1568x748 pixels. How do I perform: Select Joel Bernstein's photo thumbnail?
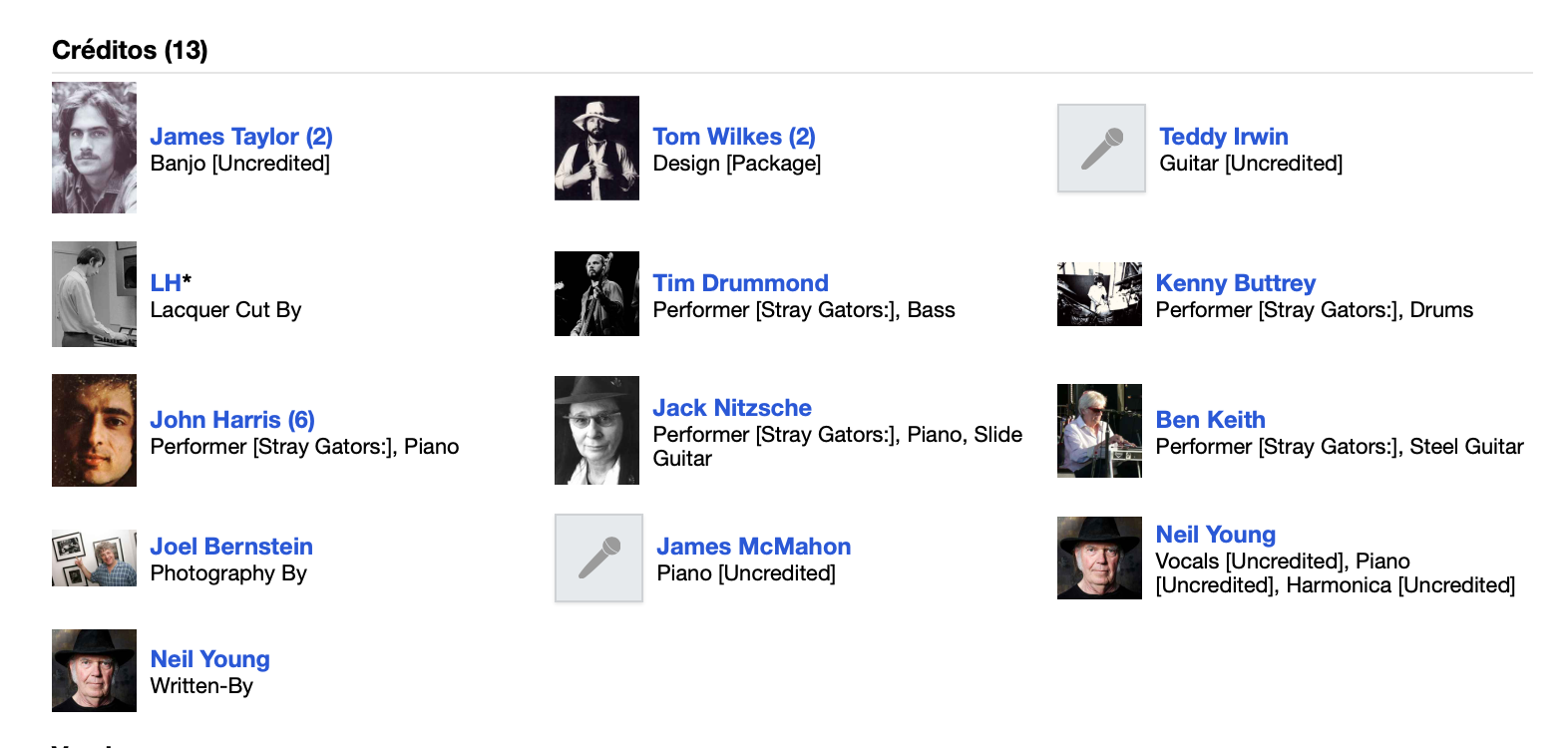point(94,558)
